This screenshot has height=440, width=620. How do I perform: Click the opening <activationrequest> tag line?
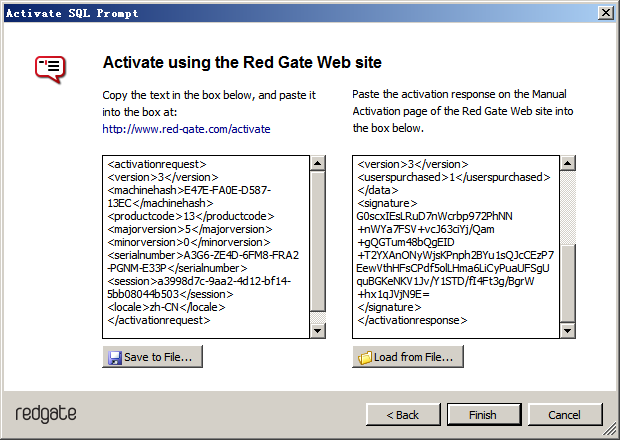[157, 164]
